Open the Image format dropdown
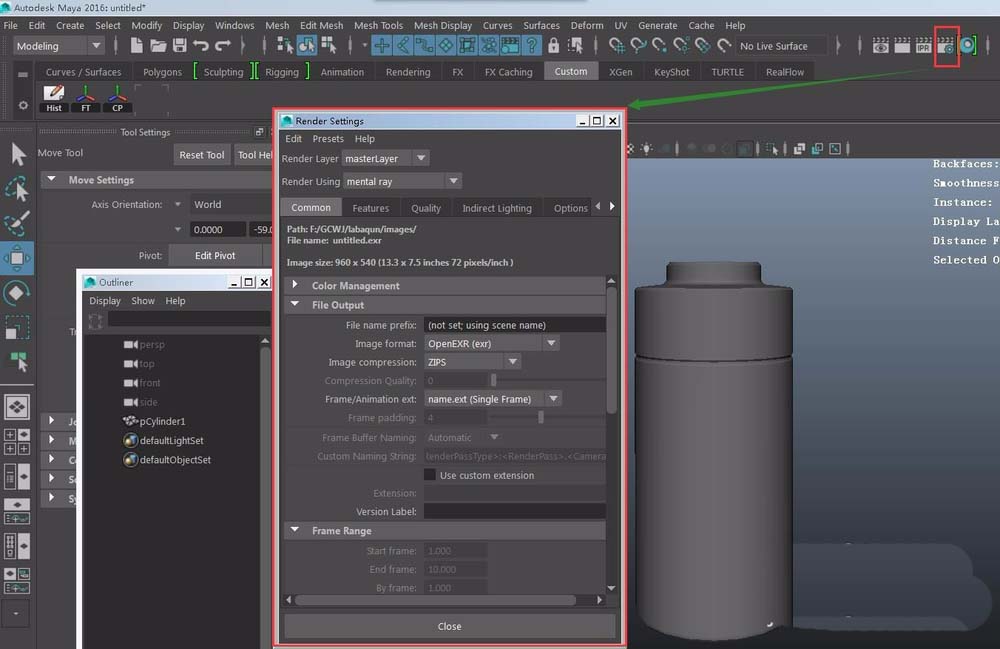This screenshot has width=1000, height=649. pos(491,343)
